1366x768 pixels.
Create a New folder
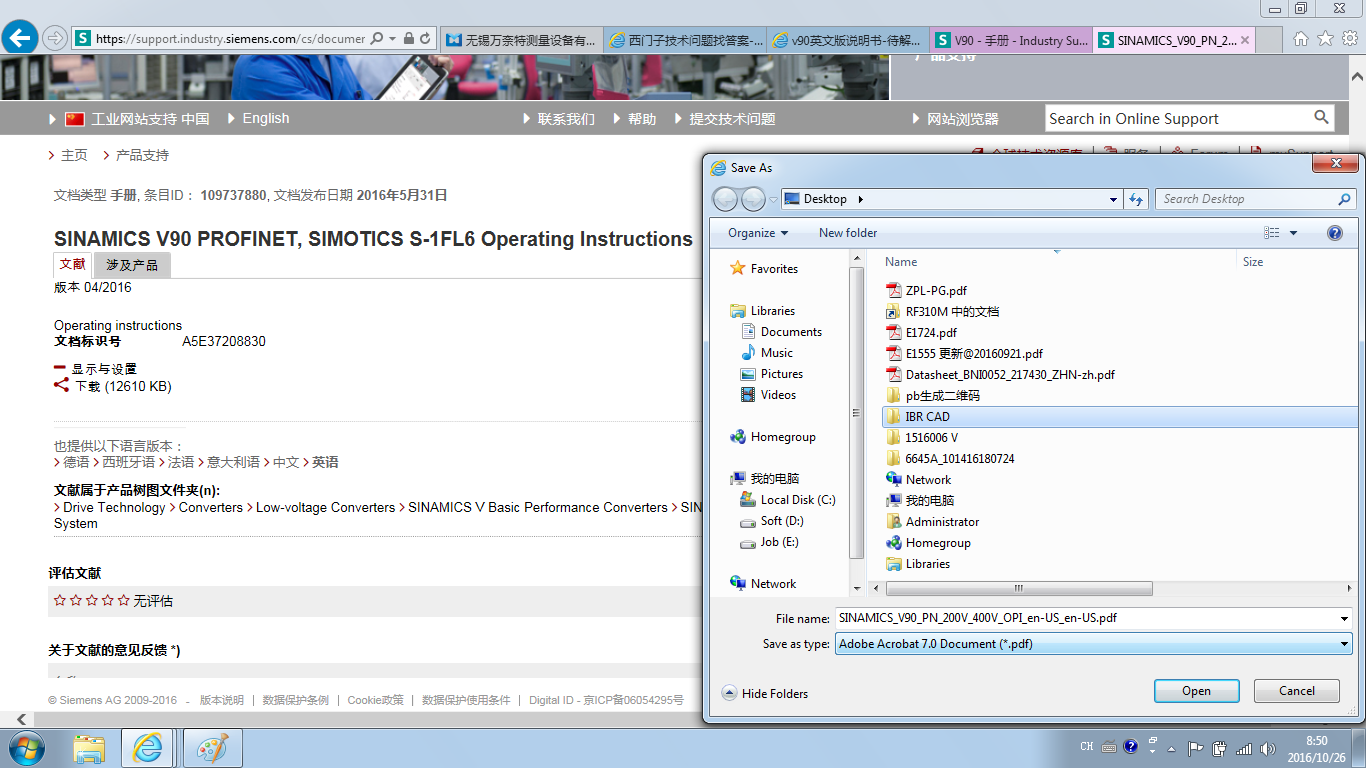[x=848, y=233]
